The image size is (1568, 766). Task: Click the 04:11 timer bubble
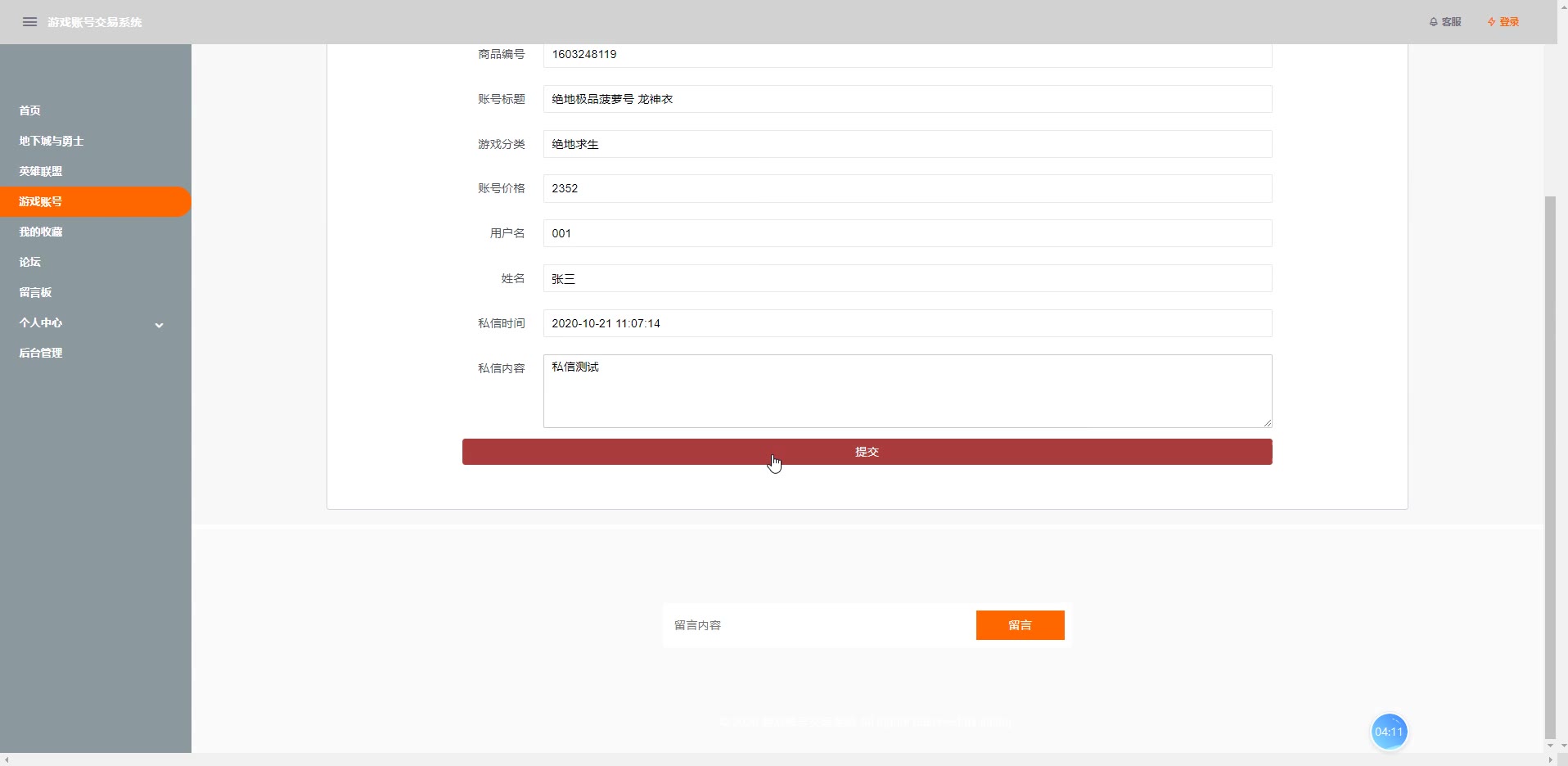tap(1389, 732)
